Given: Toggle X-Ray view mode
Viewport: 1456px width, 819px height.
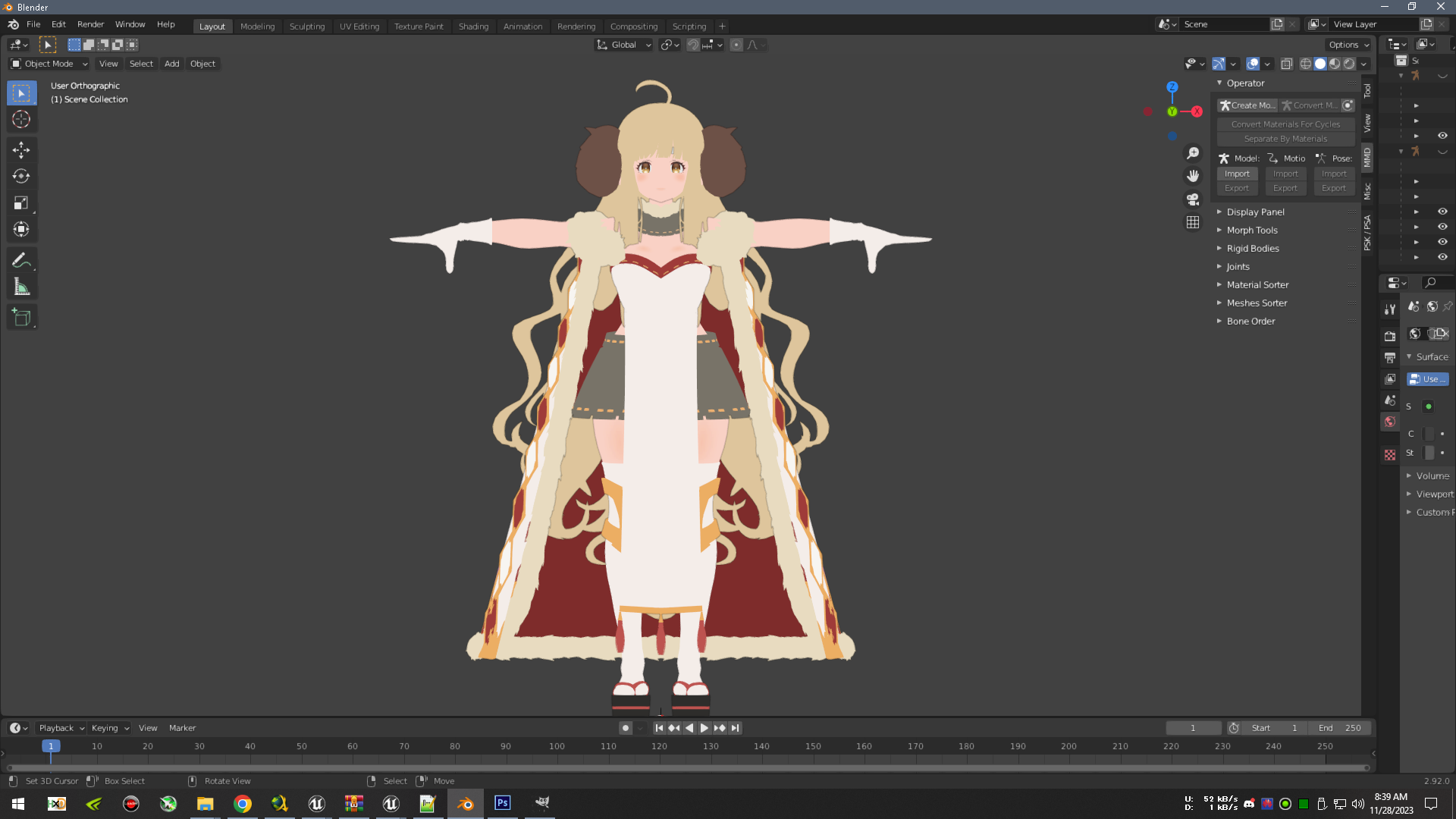Looking at the screenshot, I should click(1287, 64).
